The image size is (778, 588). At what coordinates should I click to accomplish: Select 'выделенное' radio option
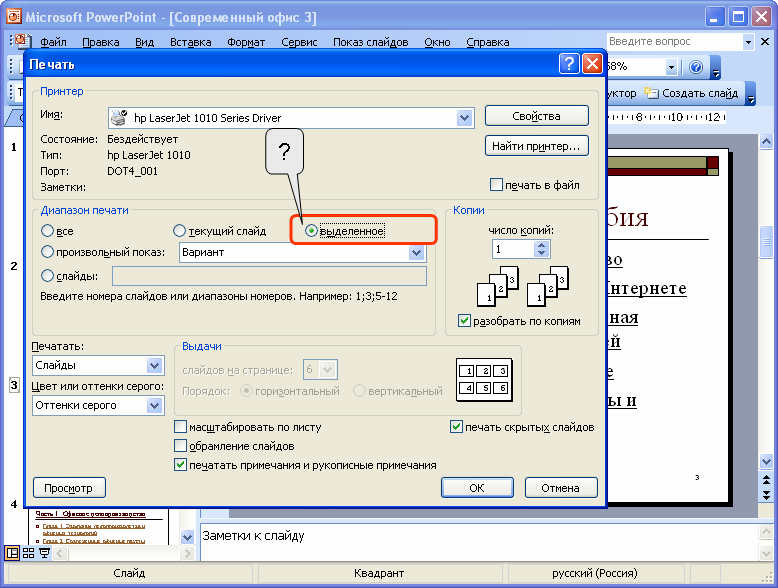point(311,231)
